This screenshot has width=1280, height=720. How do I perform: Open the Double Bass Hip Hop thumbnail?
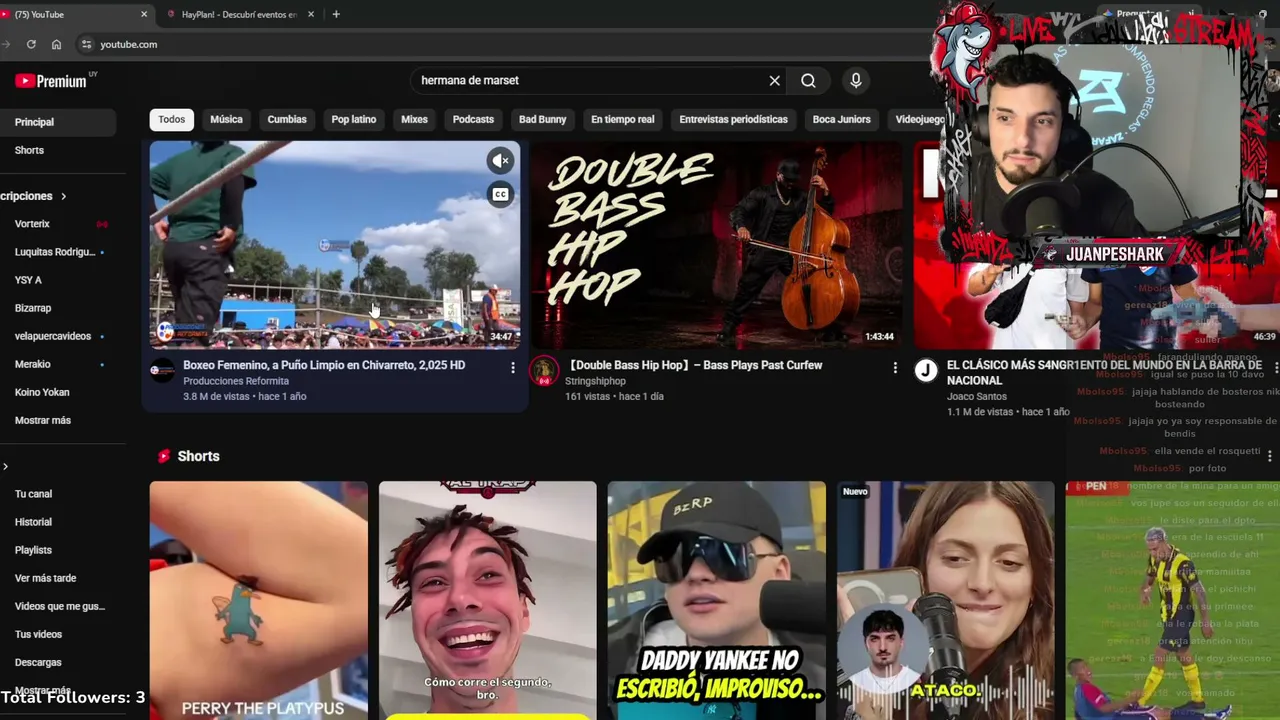(716, 245)
